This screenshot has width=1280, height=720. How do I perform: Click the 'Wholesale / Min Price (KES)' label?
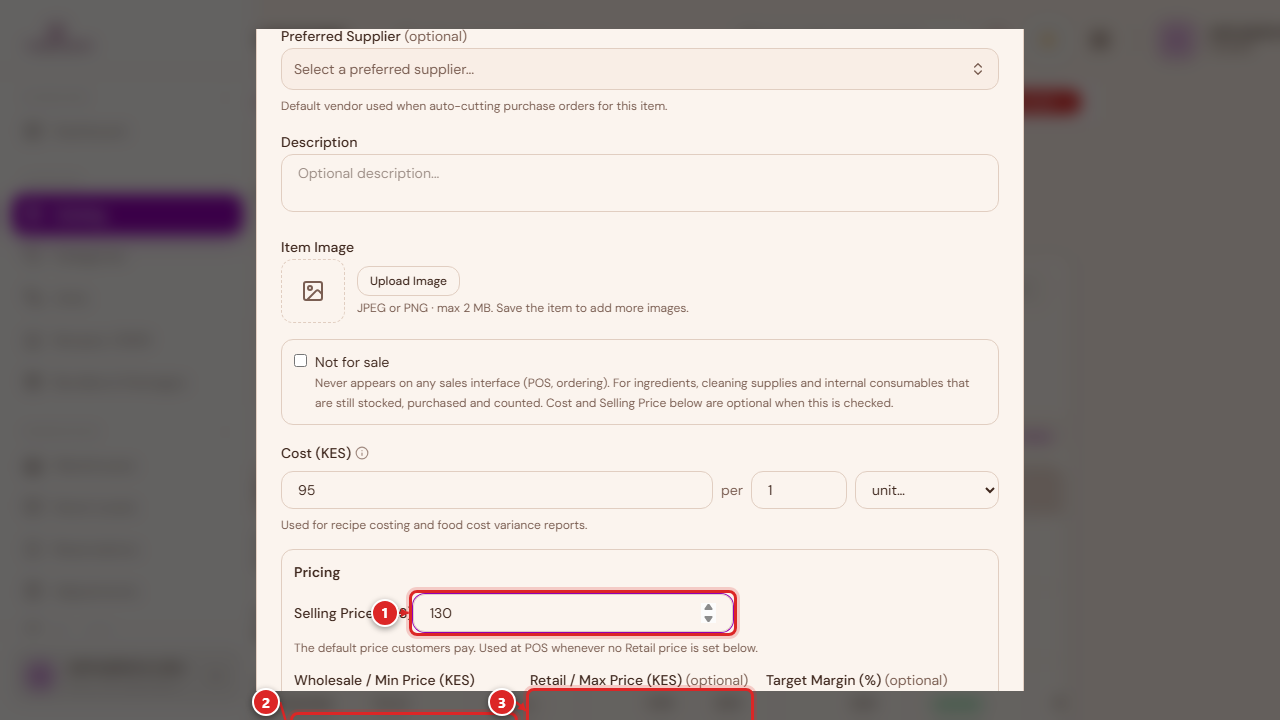click(x=384, y=680)
